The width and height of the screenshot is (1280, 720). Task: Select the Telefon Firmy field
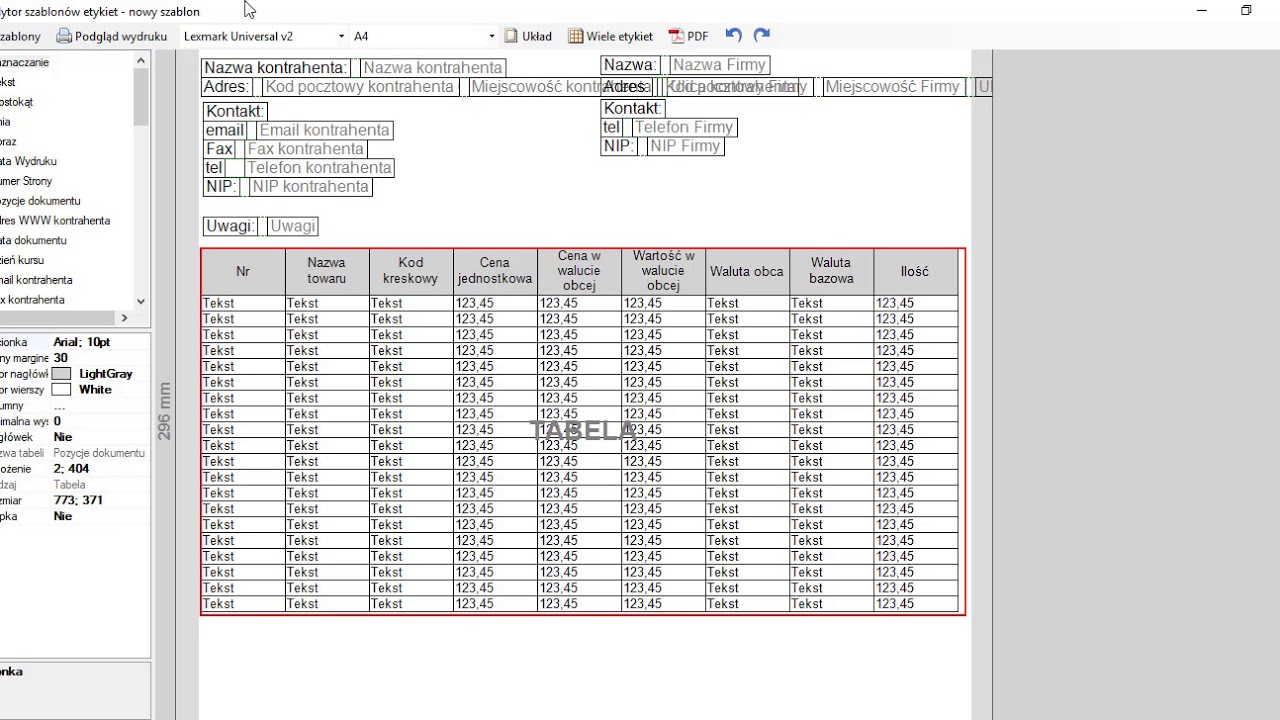pyautogui.click(x=684, y=127)
